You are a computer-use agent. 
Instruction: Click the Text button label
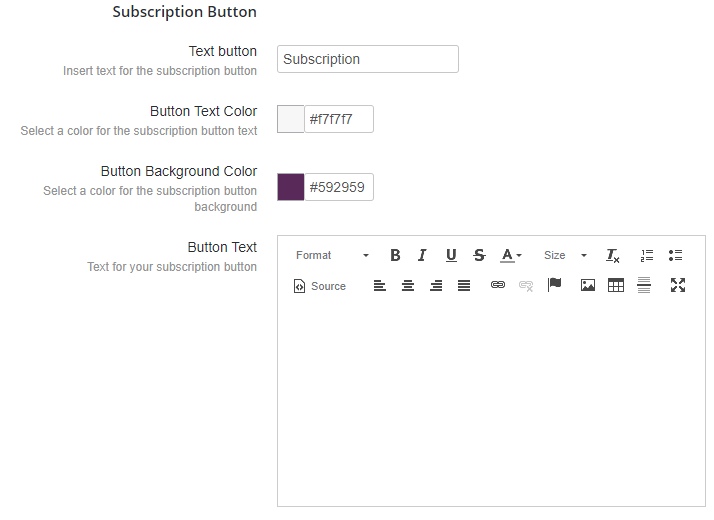[x=223, y=51]
